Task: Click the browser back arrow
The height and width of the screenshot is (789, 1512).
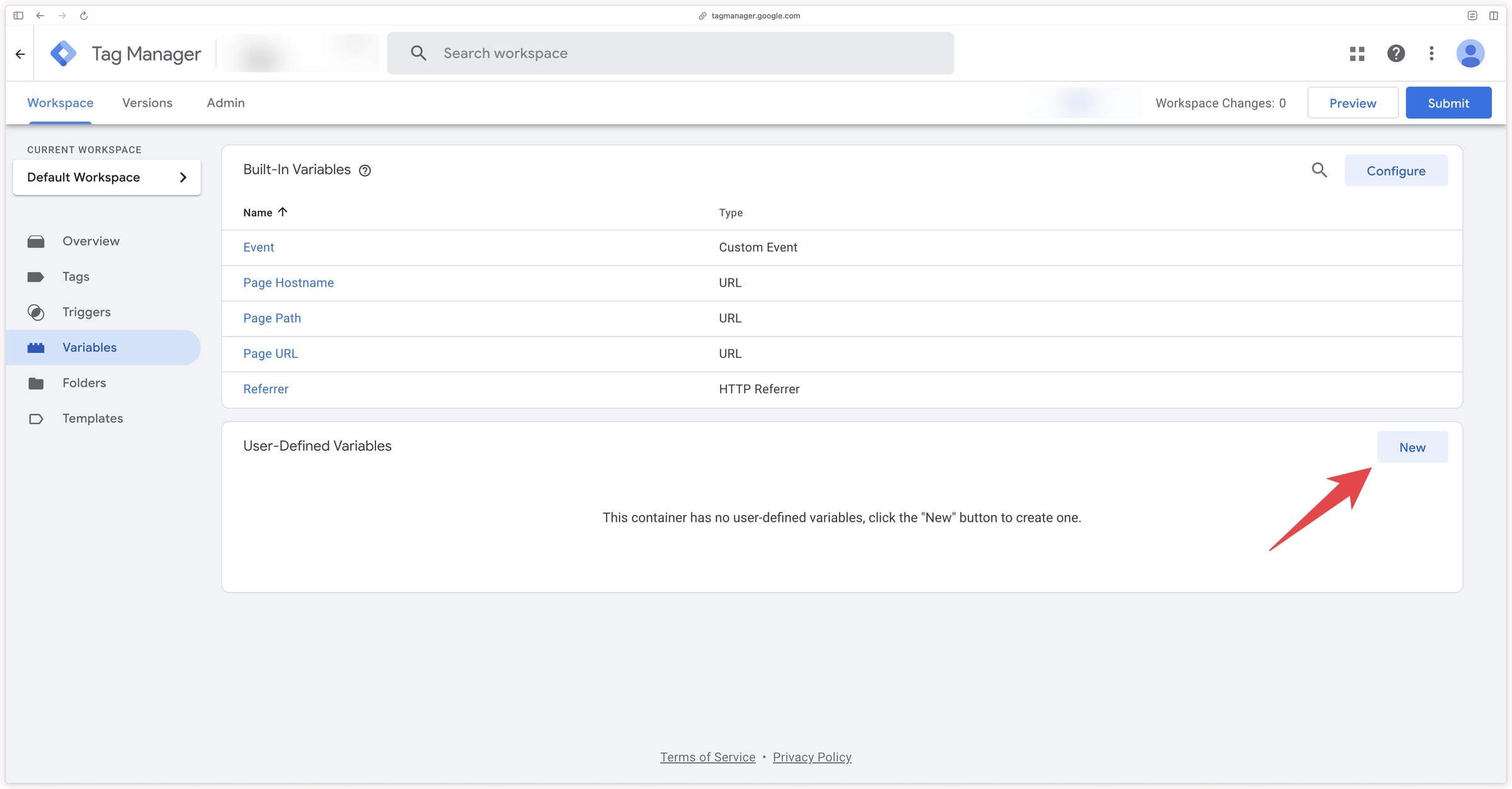Action: pyautogui.click(x=40, y=16)
